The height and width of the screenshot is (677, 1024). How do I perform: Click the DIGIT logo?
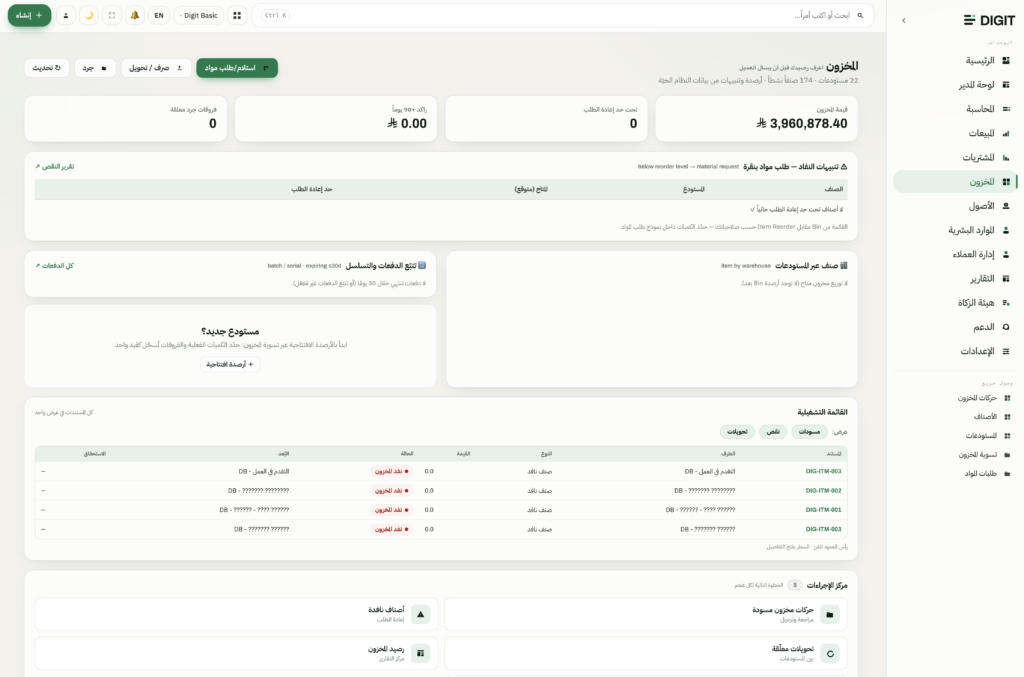[x=989, y=20]
